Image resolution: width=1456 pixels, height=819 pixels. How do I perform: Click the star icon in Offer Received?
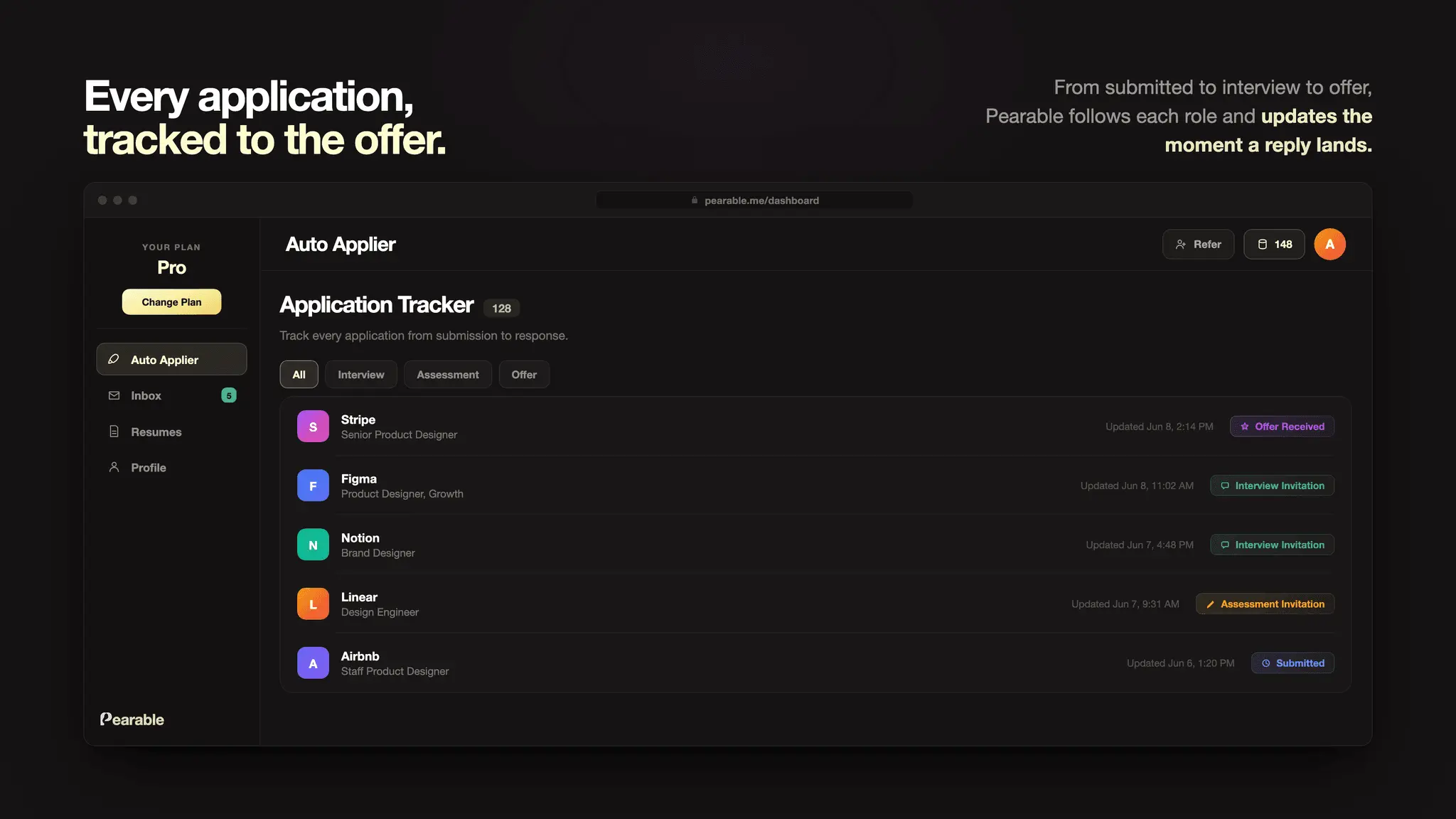coord(1245,427)
